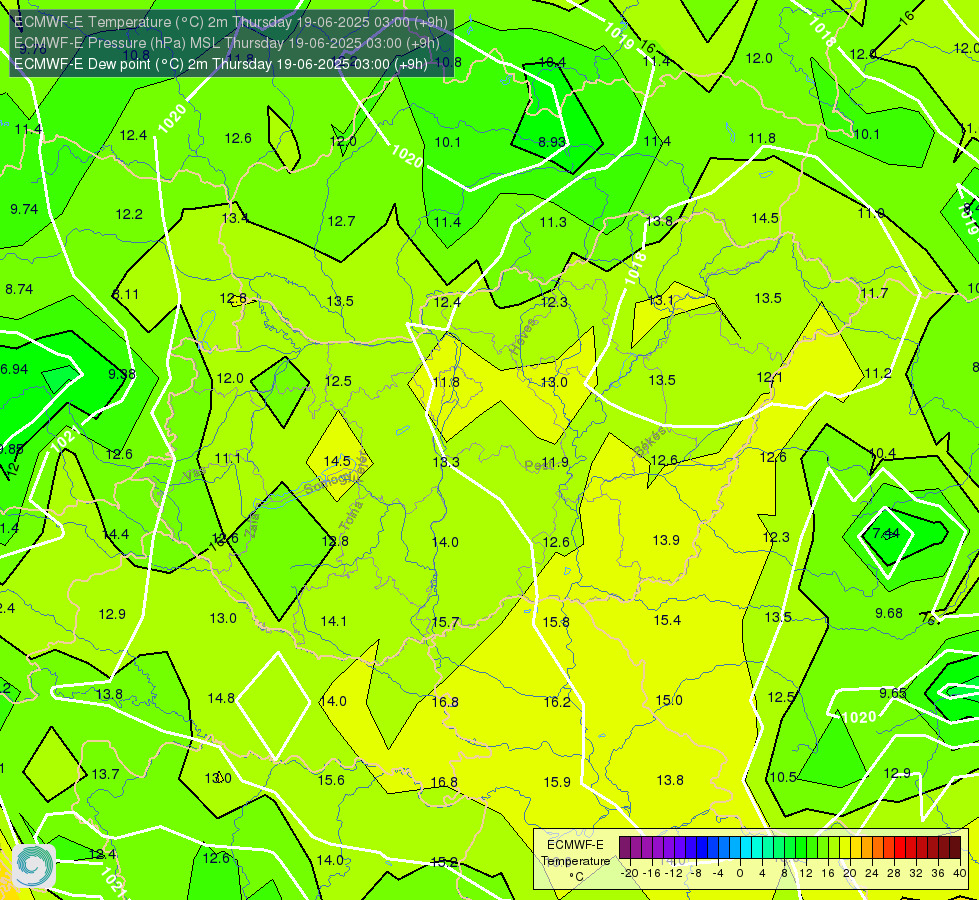Viewport: 979px width, 900px height.
Task: Pick the dark purple swatch above -20
Action: pos(624,848)
